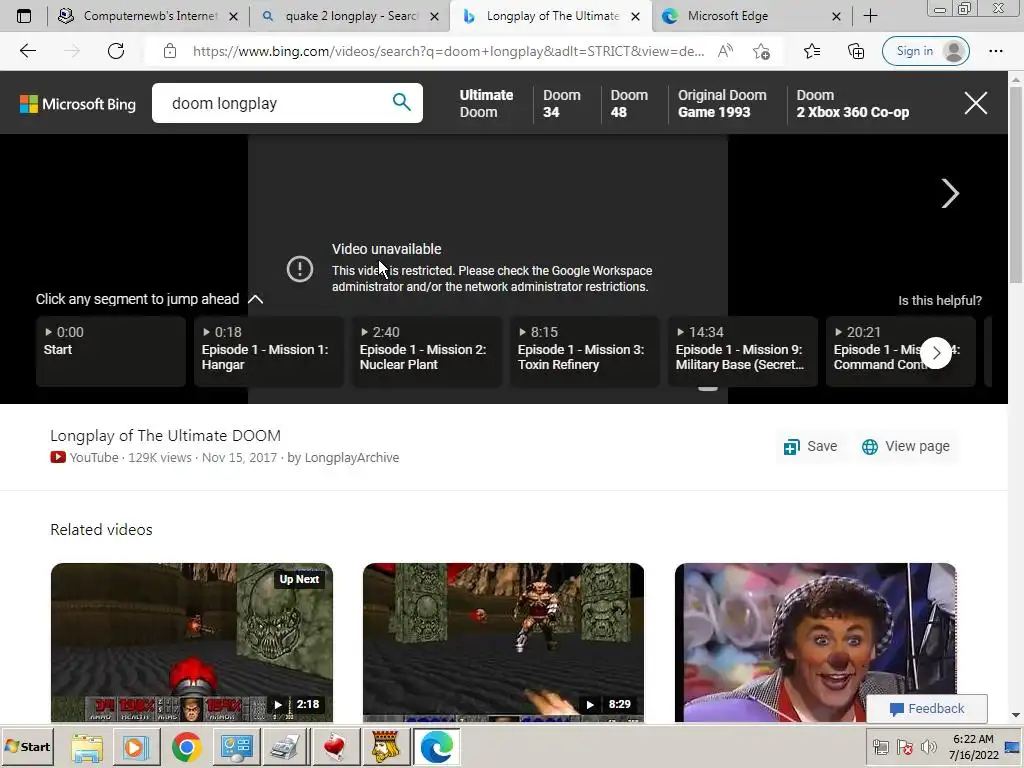Close the quake 2 longplay tab
The image size is (1024, 768).
pyautogui.click(x=434, y=16)
